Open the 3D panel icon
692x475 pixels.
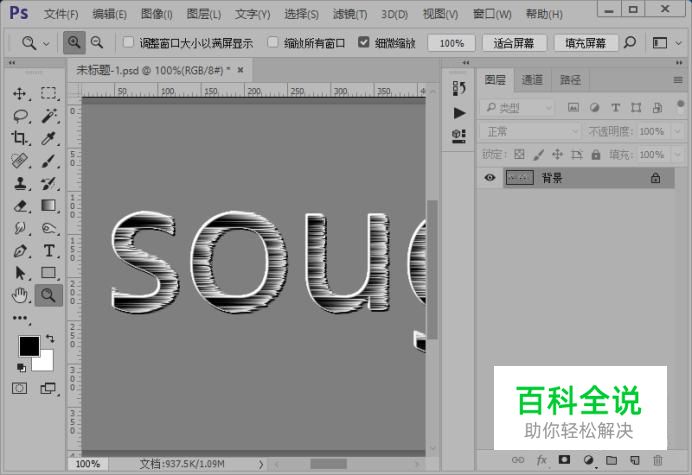point(459,136)
